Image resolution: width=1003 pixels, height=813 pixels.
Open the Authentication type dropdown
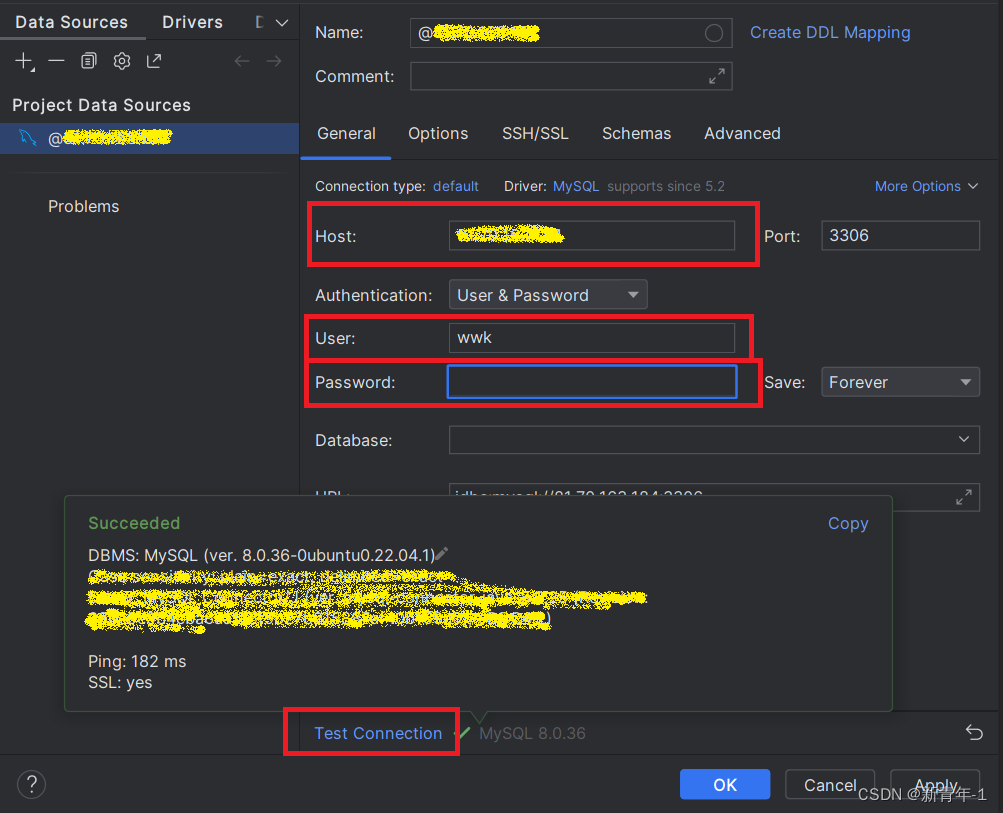[548, 295]
